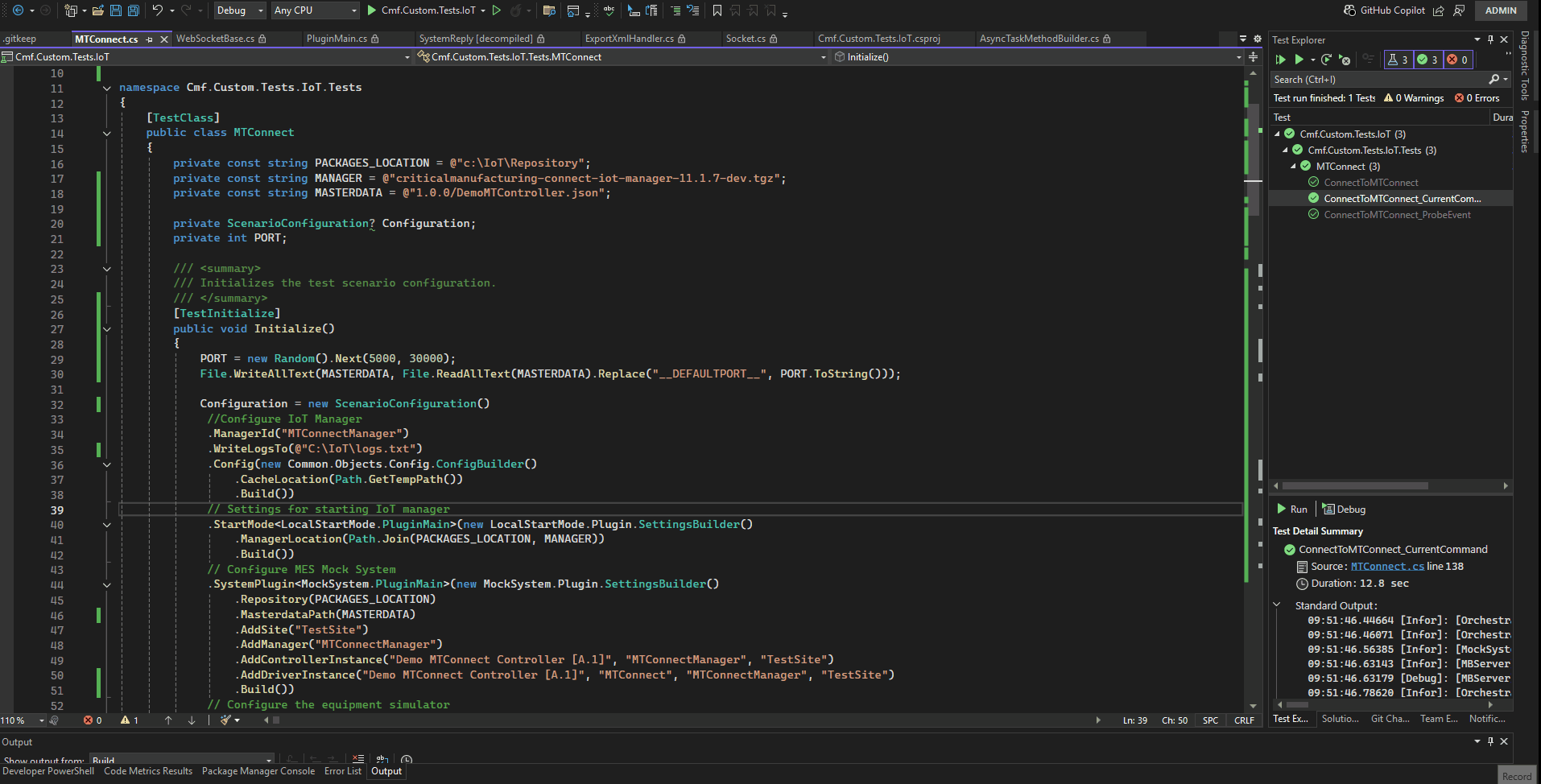The image size is (1541, 784).
Task: Open the Package Manager Console tab
Action: click(x=258, y=771)
